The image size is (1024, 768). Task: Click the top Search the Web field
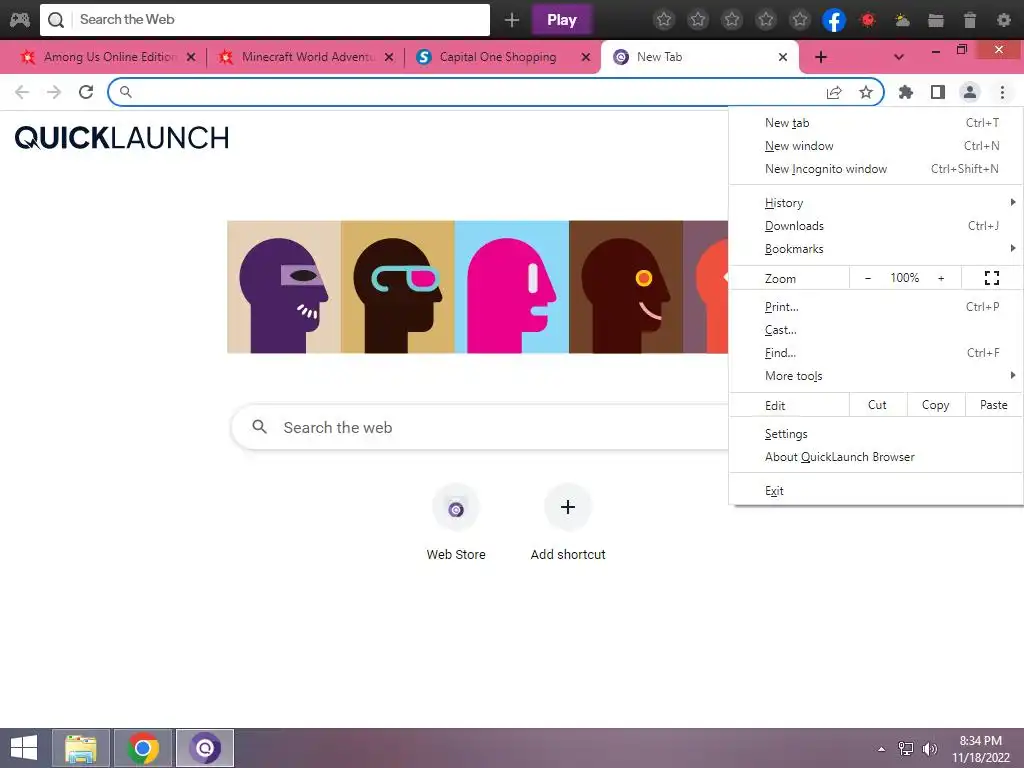(264, 20)
